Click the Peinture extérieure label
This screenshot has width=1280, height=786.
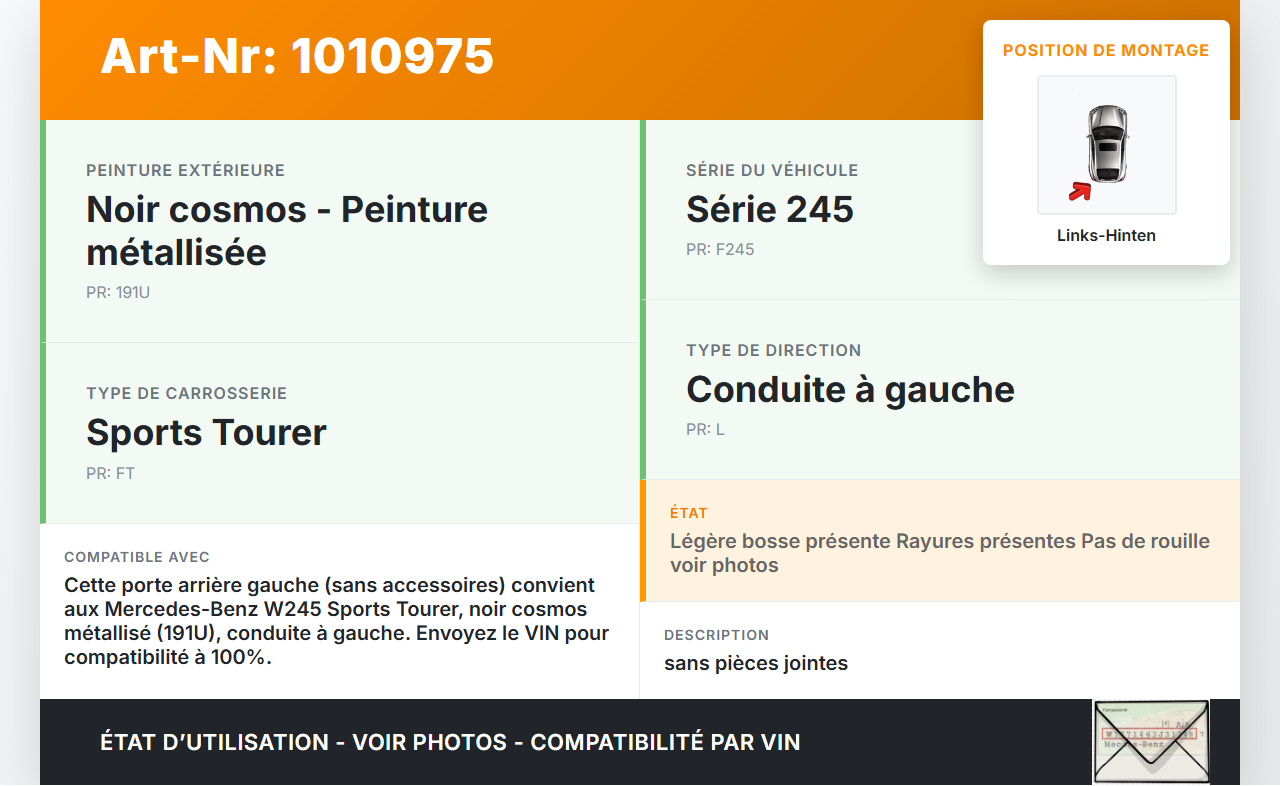pos(185,170)
